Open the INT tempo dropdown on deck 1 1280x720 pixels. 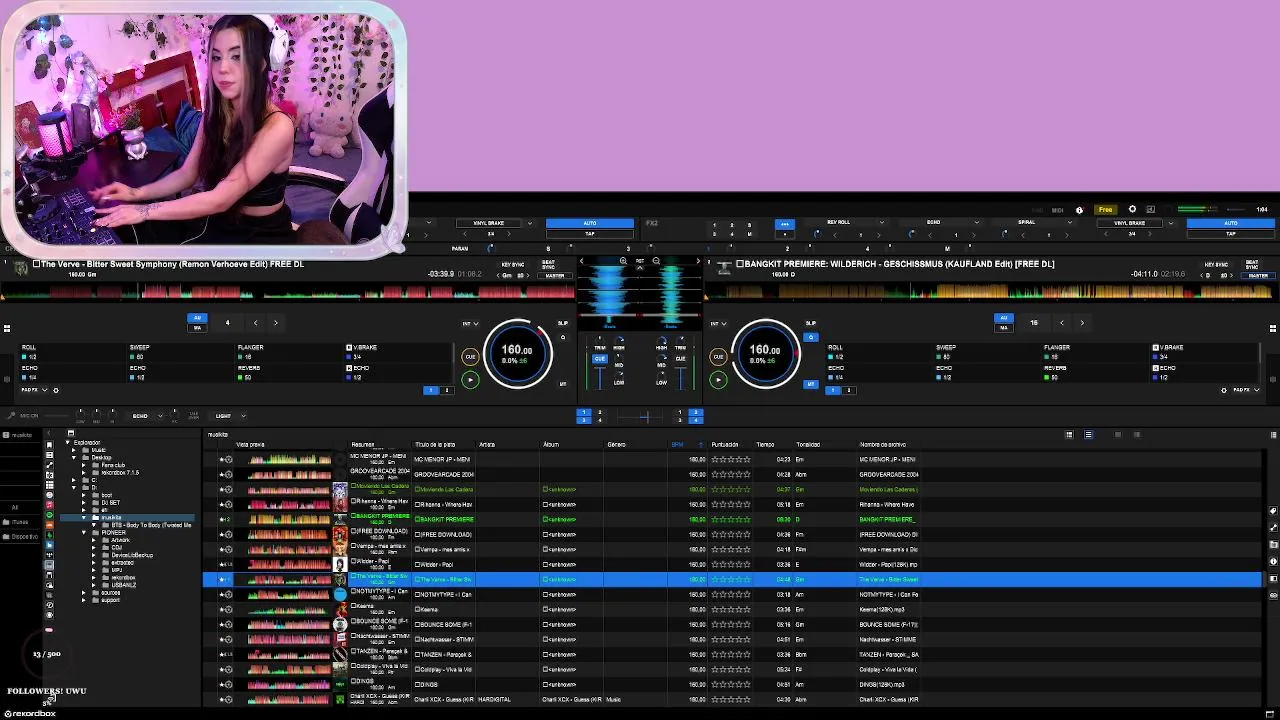click(470, 324)
